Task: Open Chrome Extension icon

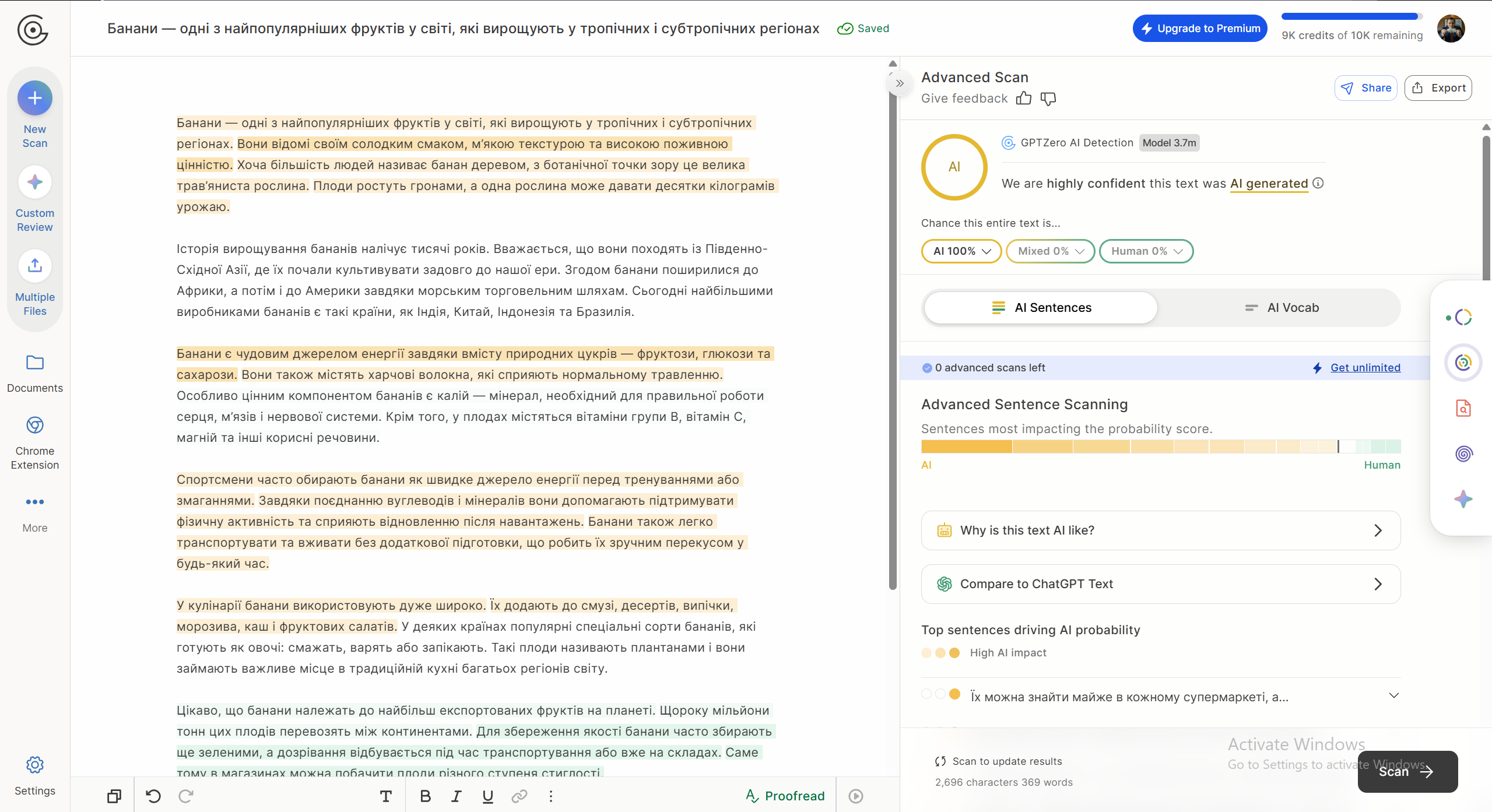Action: click(35, 426)
